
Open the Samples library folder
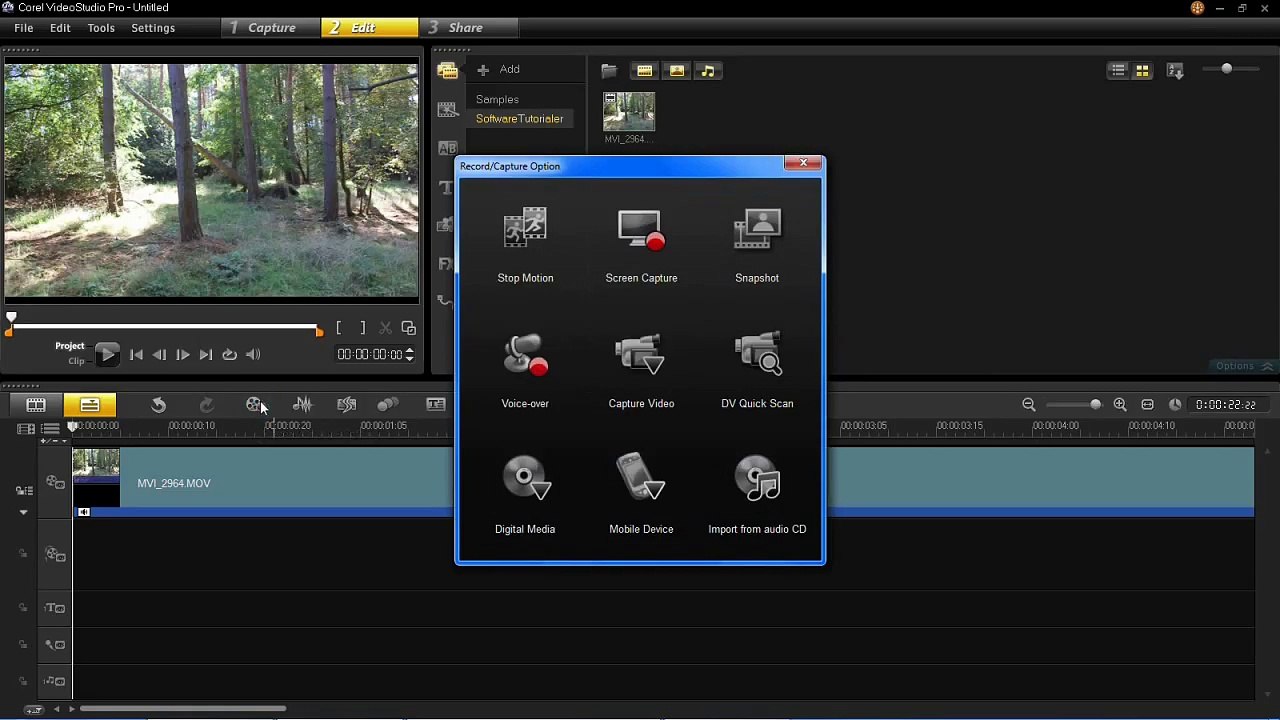[x=497, y=100]
